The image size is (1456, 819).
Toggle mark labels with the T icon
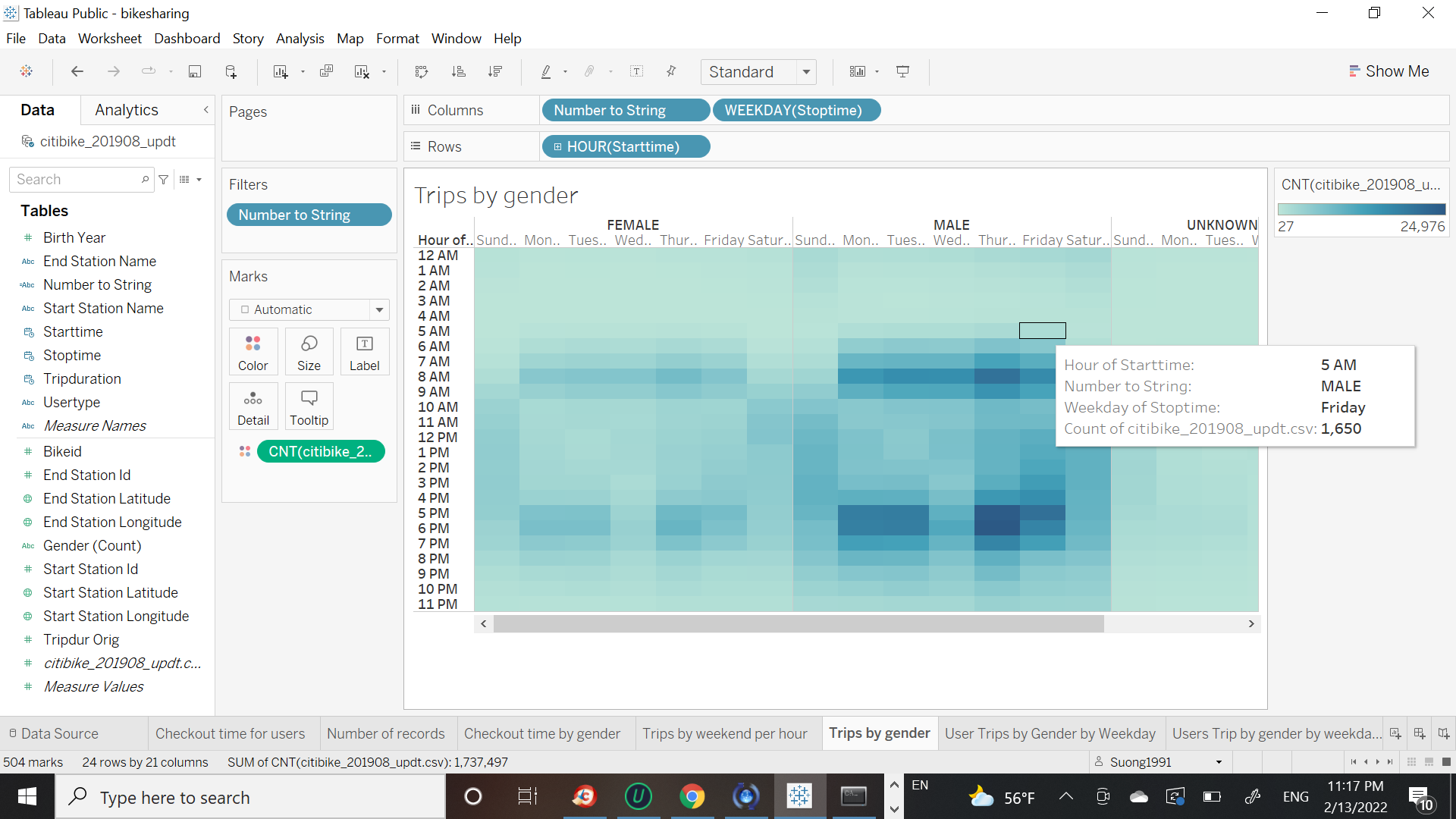pos(636,71)
